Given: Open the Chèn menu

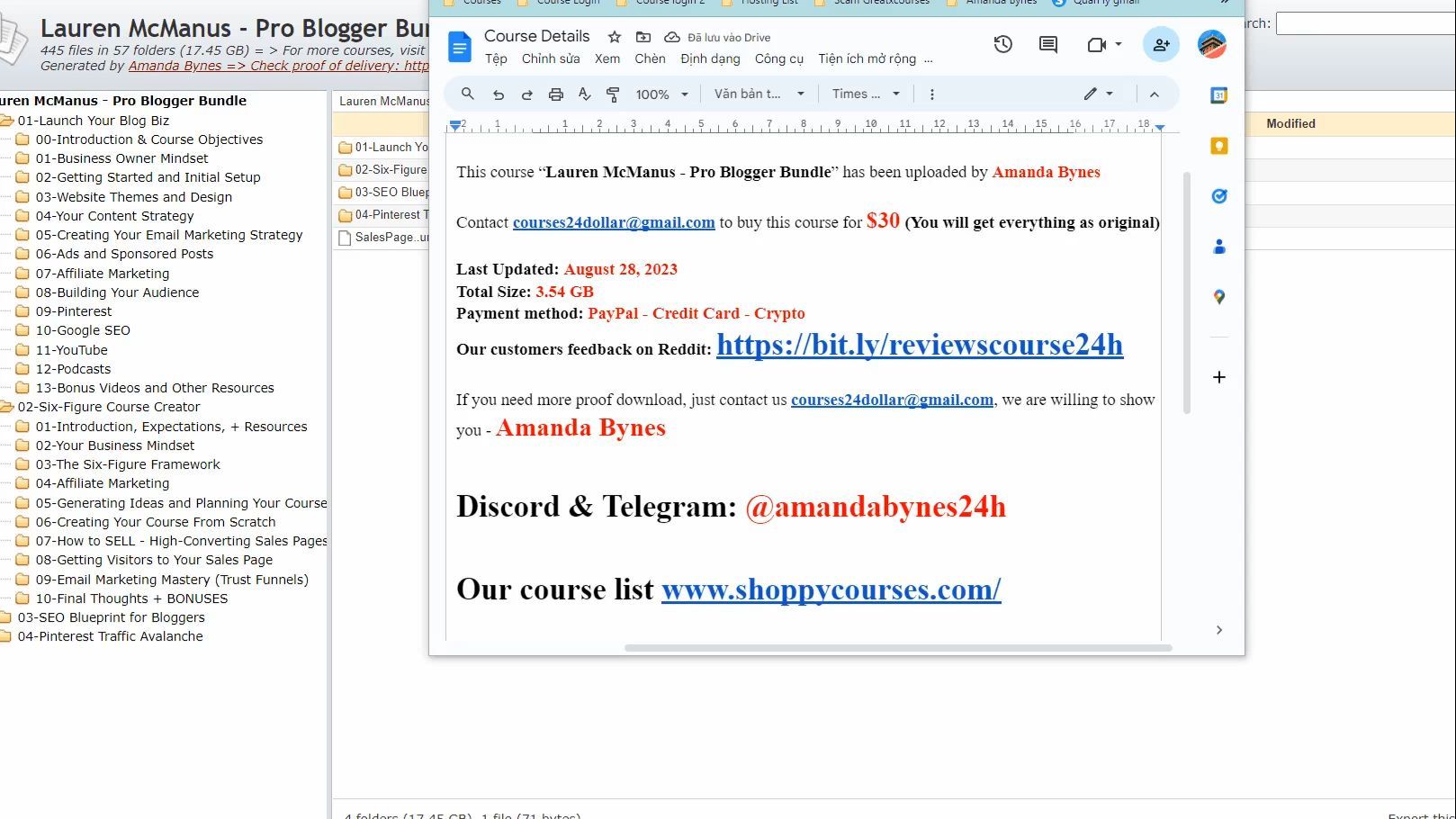Looking at the screenshot, I should coord(650,58).
